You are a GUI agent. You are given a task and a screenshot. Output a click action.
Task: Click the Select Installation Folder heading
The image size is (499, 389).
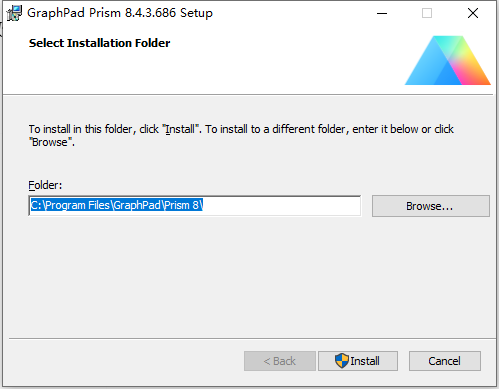pyautogui.click(x=99, y=43)
